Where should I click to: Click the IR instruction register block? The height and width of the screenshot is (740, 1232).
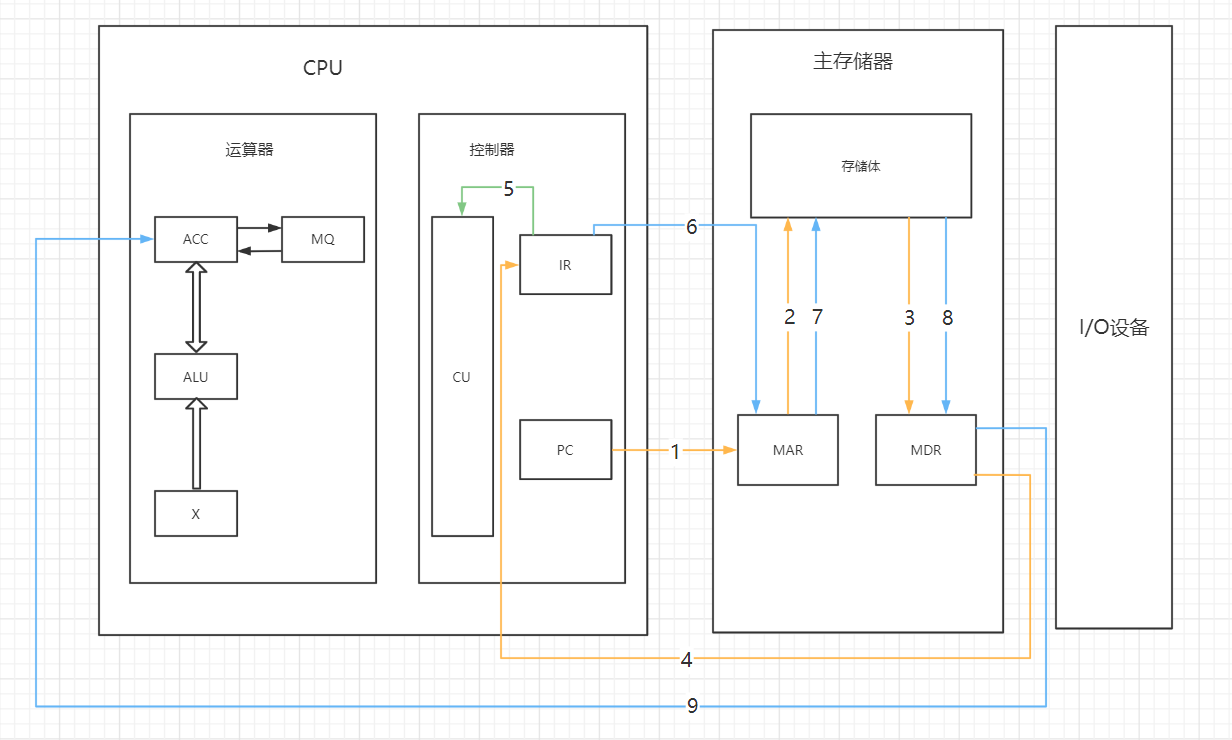(x=565, y=264)
